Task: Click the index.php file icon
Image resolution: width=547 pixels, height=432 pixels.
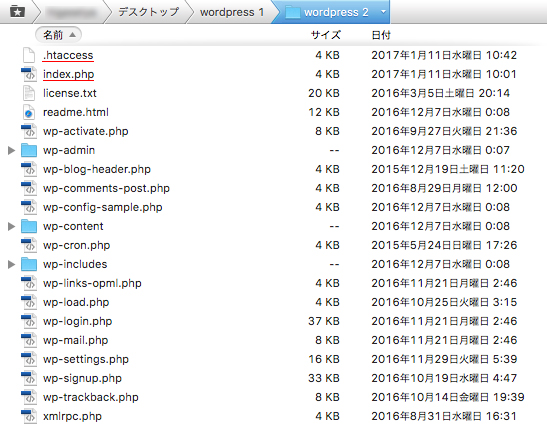Action: (x=29, y=74)
